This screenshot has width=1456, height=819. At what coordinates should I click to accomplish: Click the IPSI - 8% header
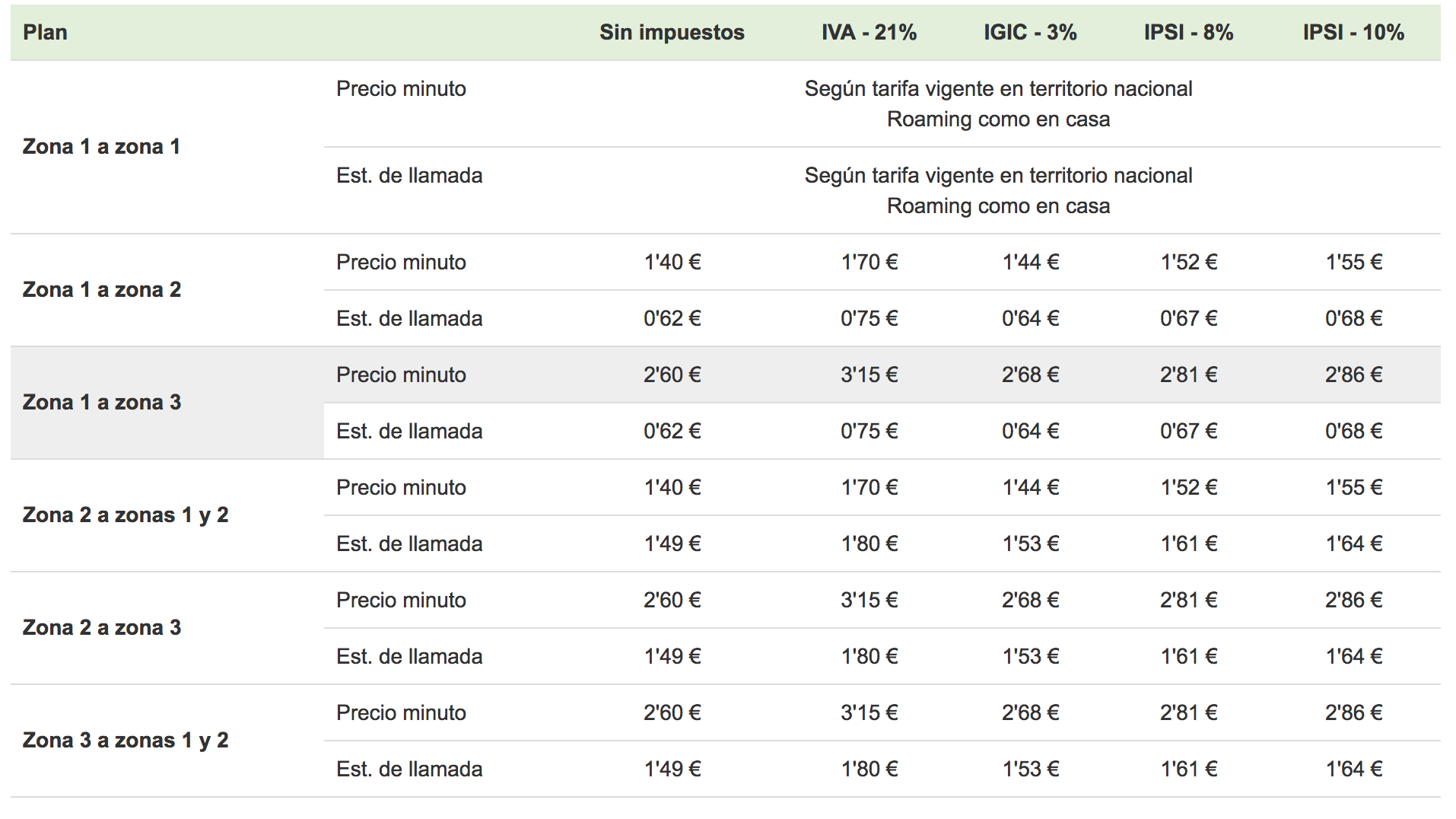1188,33
